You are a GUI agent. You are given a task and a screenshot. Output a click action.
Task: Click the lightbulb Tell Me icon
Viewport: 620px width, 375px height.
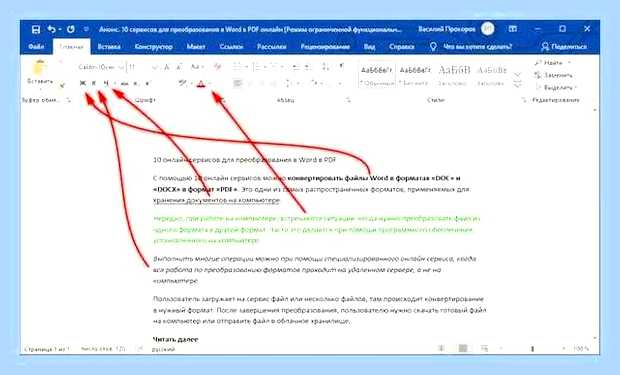[433, 47]
